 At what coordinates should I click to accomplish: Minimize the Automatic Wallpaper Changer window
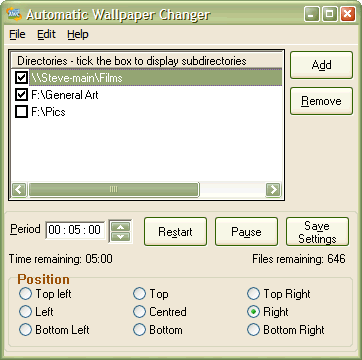tap(312, 14)
